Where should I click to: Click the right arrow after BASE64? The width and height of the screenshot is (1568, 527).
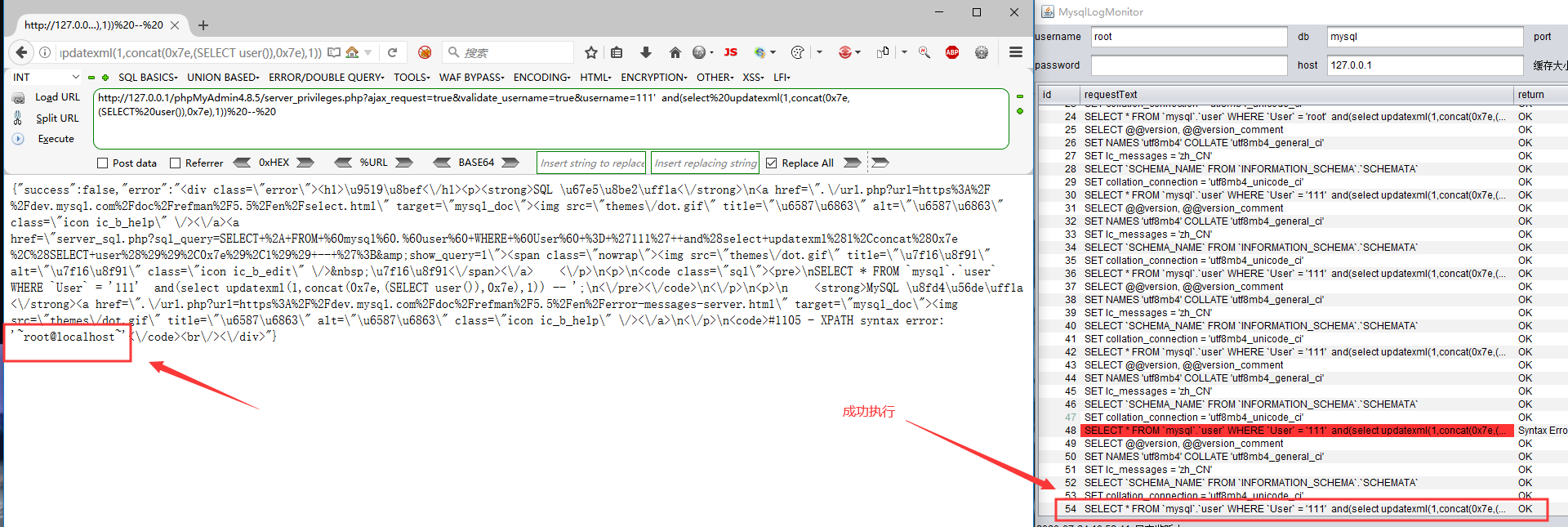point(510,163)
